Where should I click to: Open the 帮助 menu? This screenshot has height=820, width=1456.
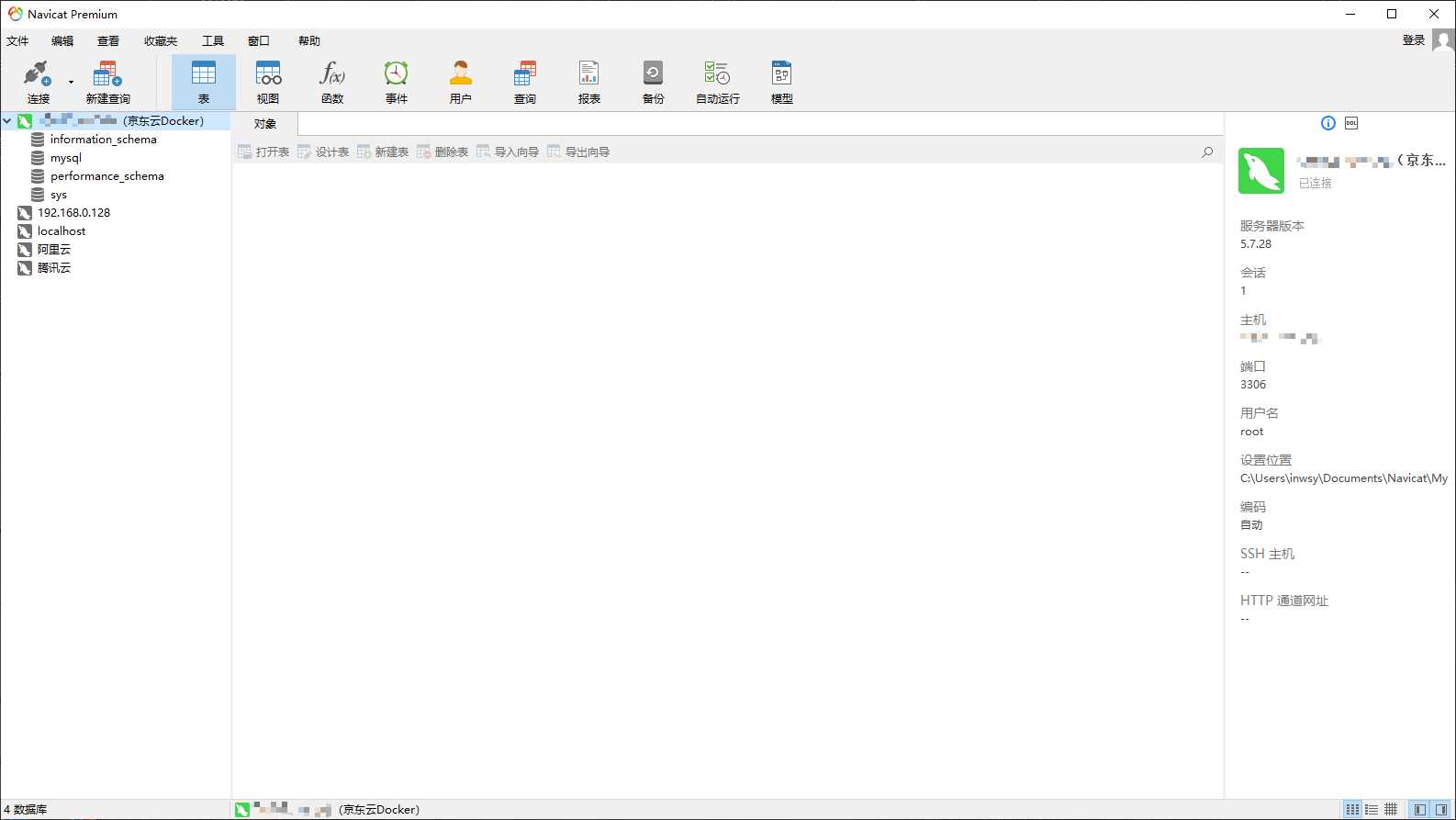pos(309,40)
